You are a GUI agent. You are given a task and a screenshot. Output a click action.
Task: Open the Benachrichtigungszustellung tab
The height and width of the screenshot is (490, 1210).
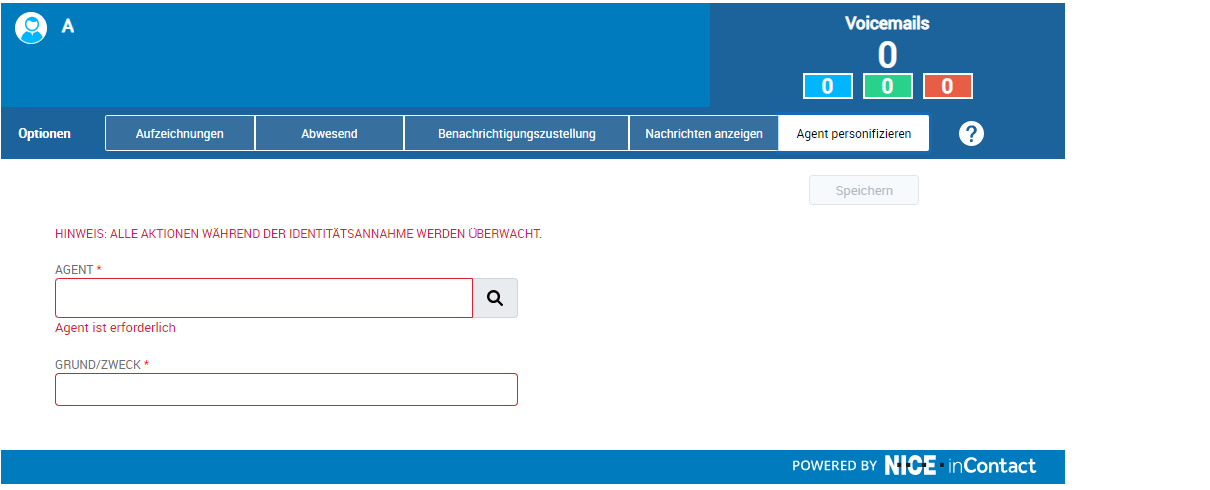point(516,133)
